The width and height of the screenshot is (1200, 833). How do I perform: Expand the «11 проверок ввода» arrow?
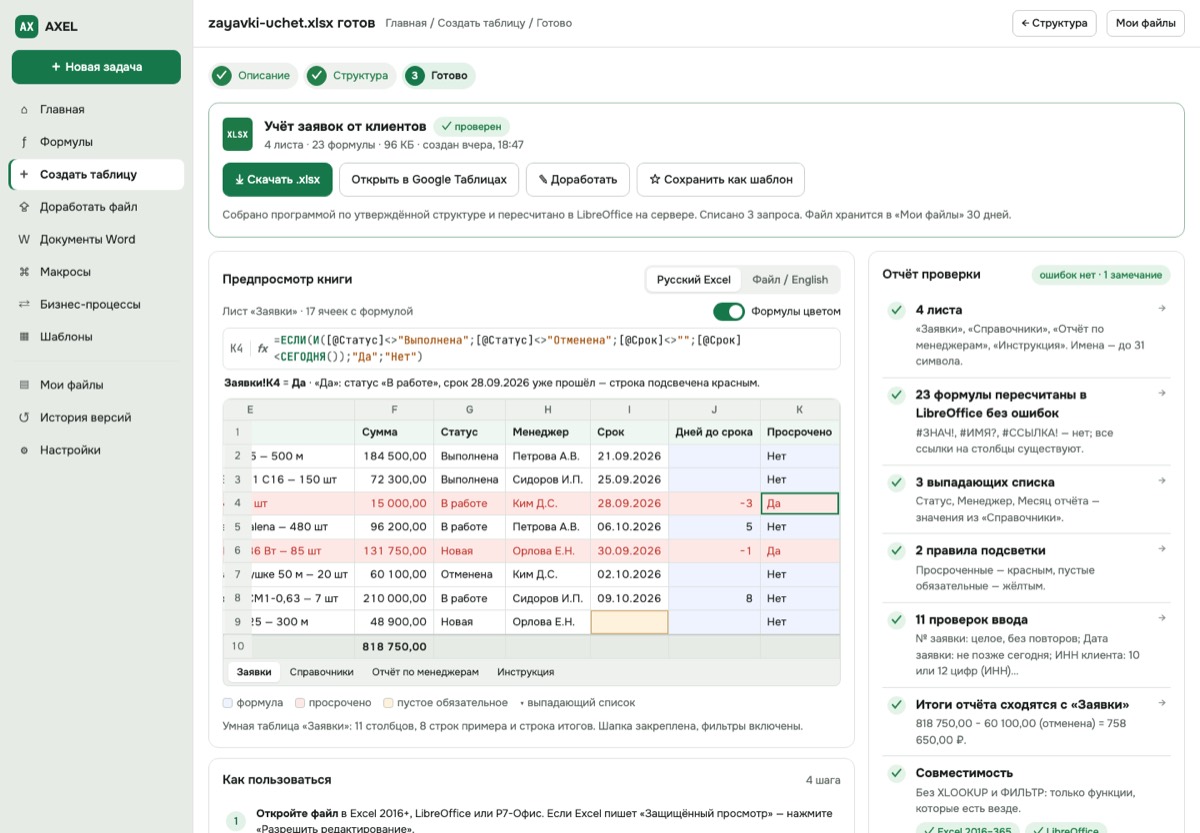(1162, 618)
